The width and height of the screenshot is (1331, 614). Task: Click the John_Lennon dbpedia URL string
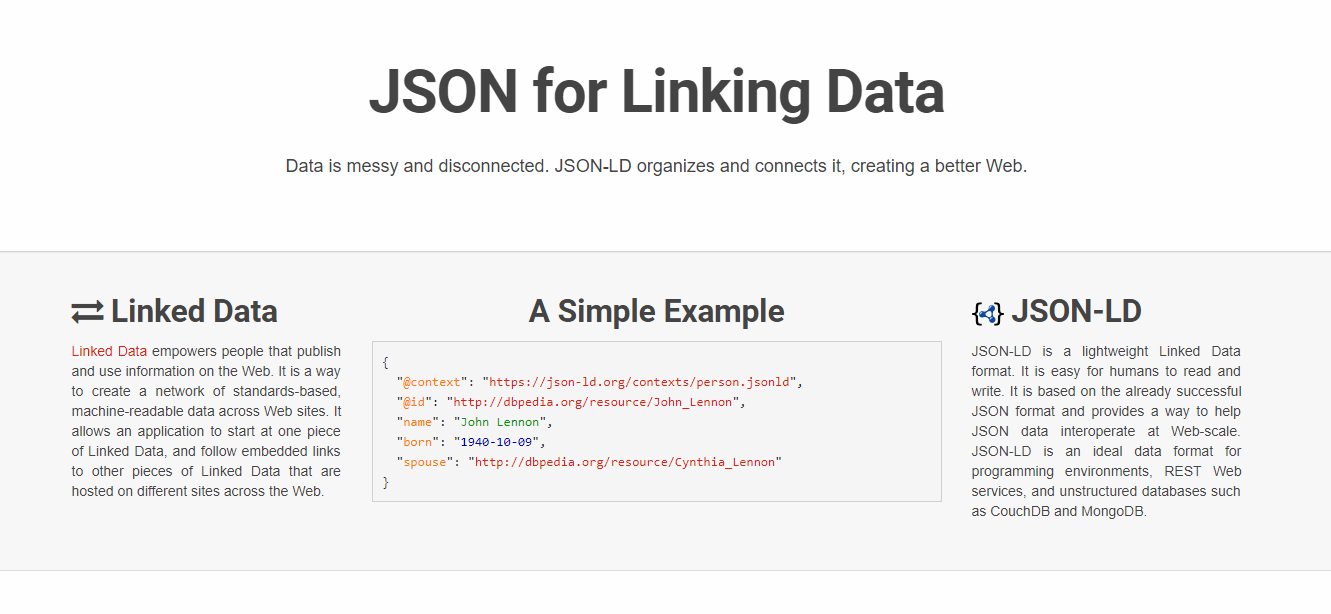point(593,402)
